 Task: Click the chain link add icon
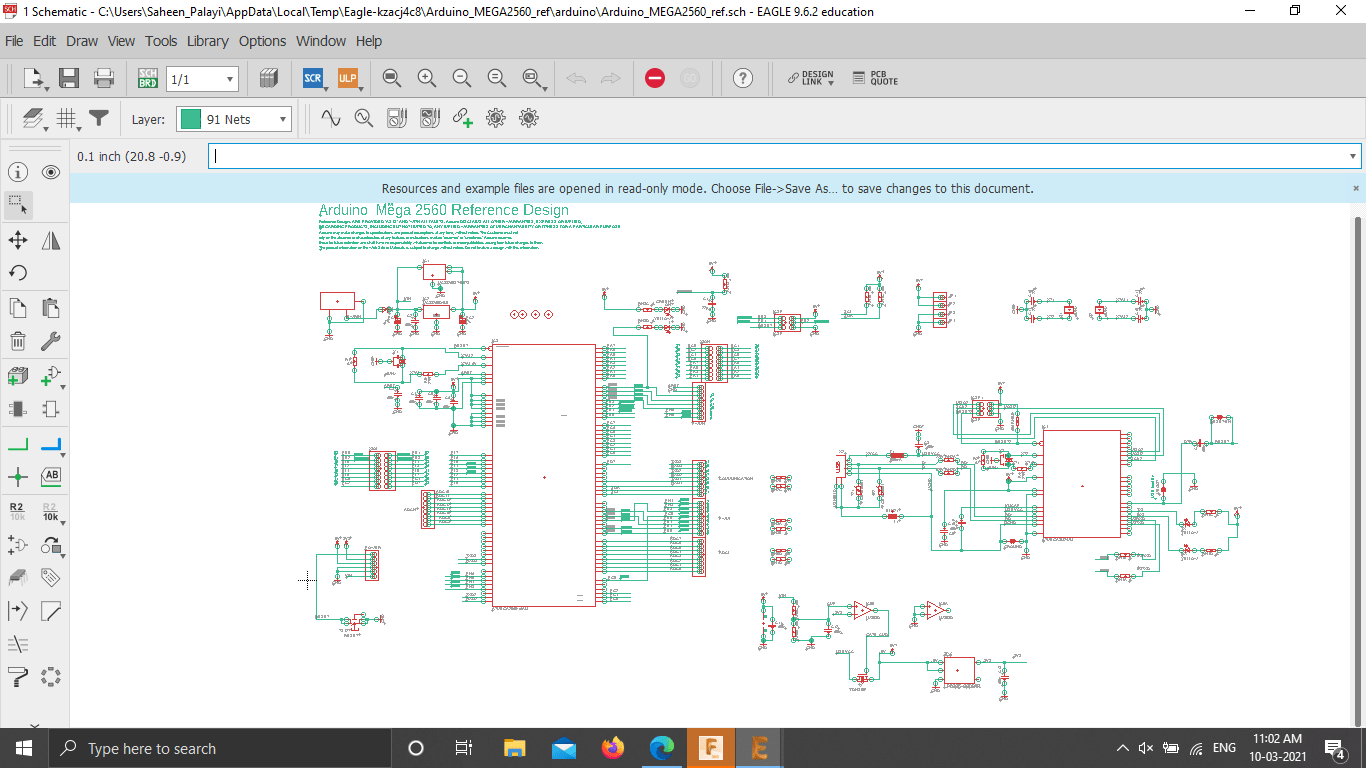point(462,118)
